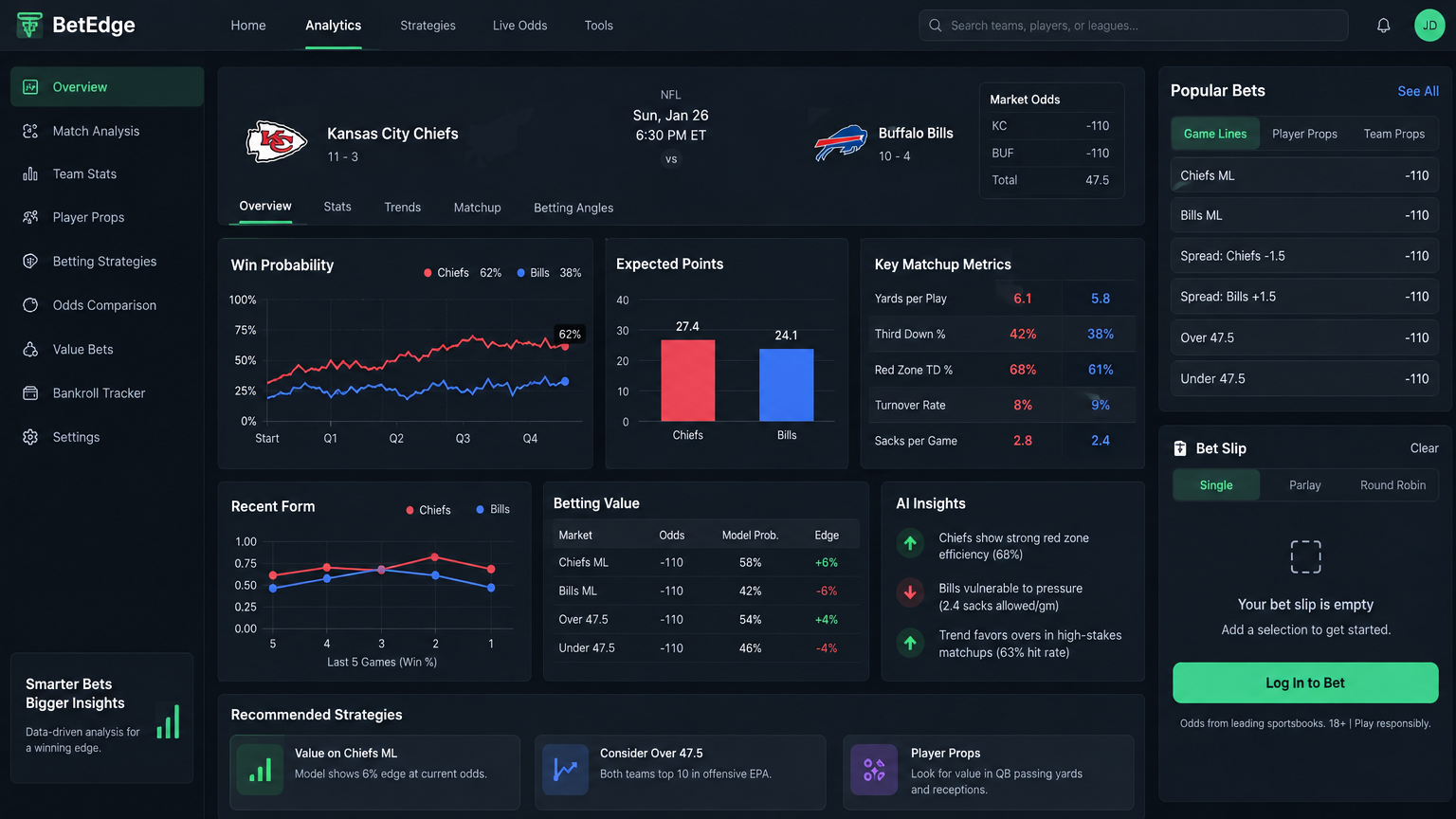Open notifications bell icon
The image size is (1456, 819).
pos(1383,26)
